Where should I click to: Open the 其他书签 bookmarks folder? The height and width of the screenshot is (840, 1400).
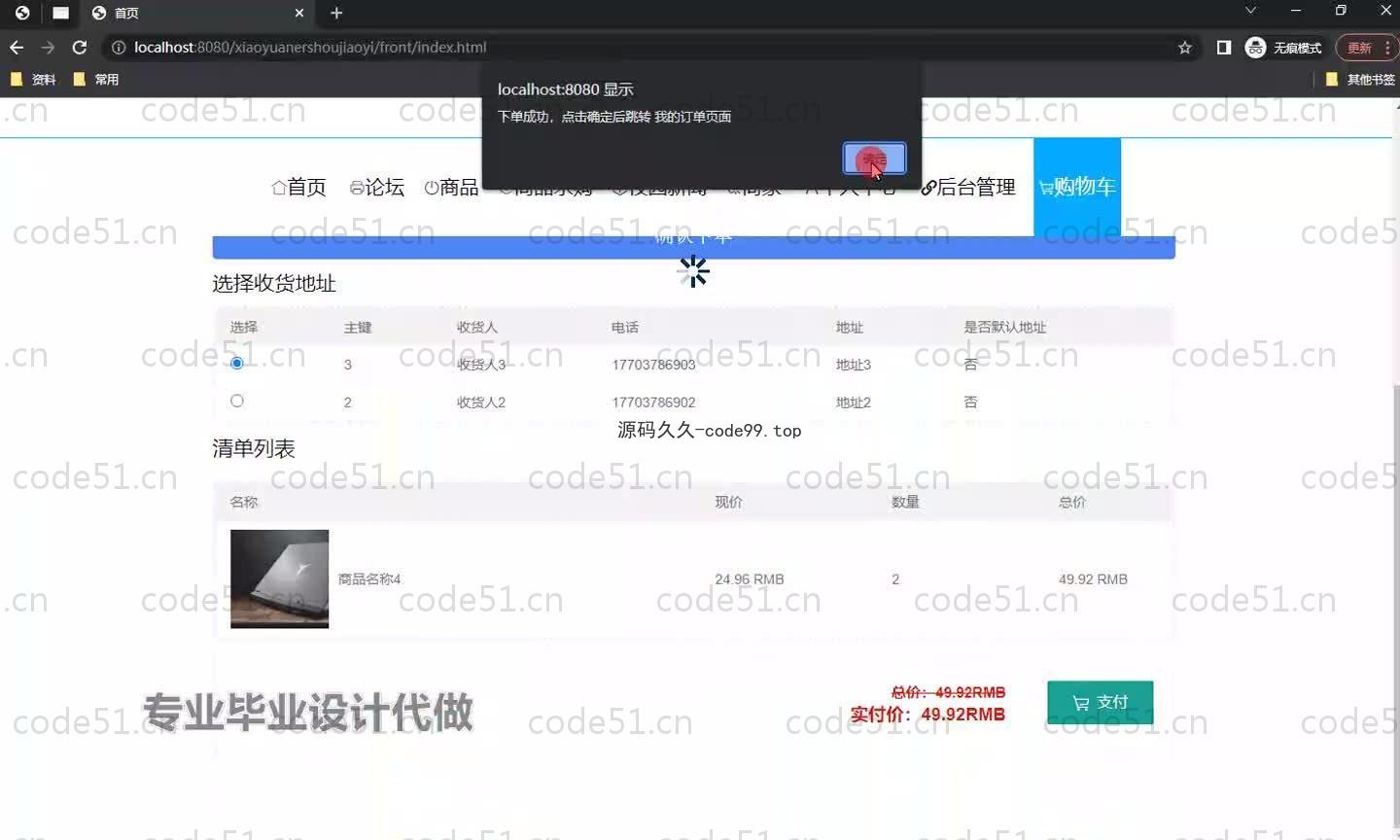tap(1360, 80)
